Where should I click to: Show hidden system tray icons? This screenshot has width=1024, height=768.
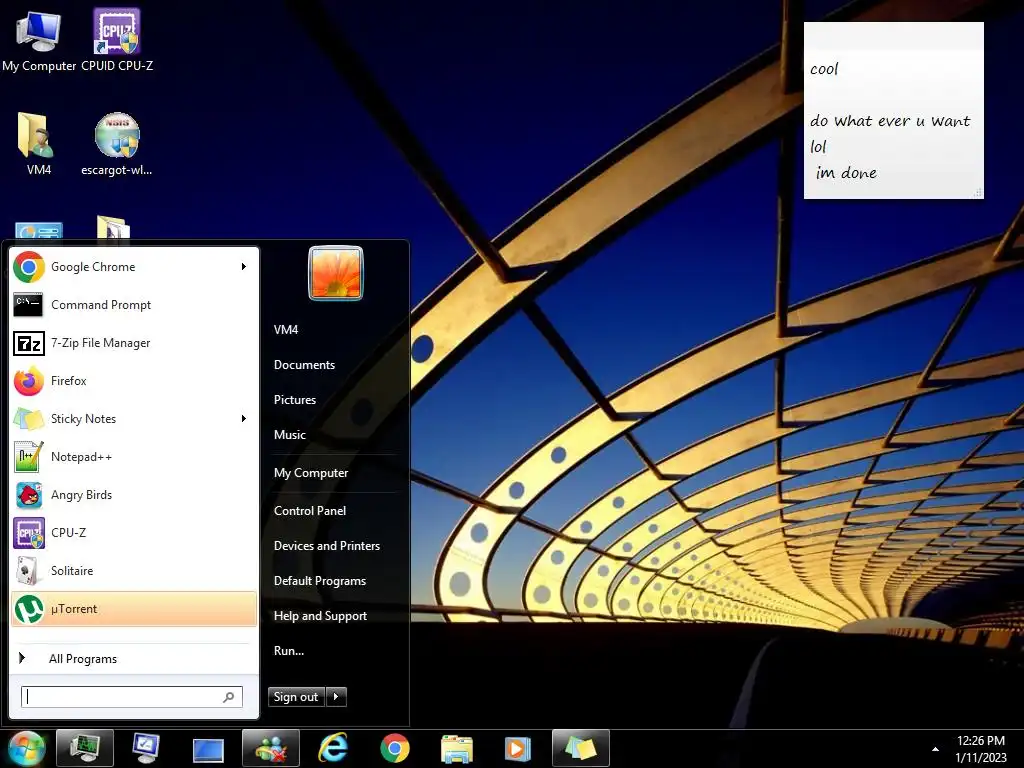(935, 749)
